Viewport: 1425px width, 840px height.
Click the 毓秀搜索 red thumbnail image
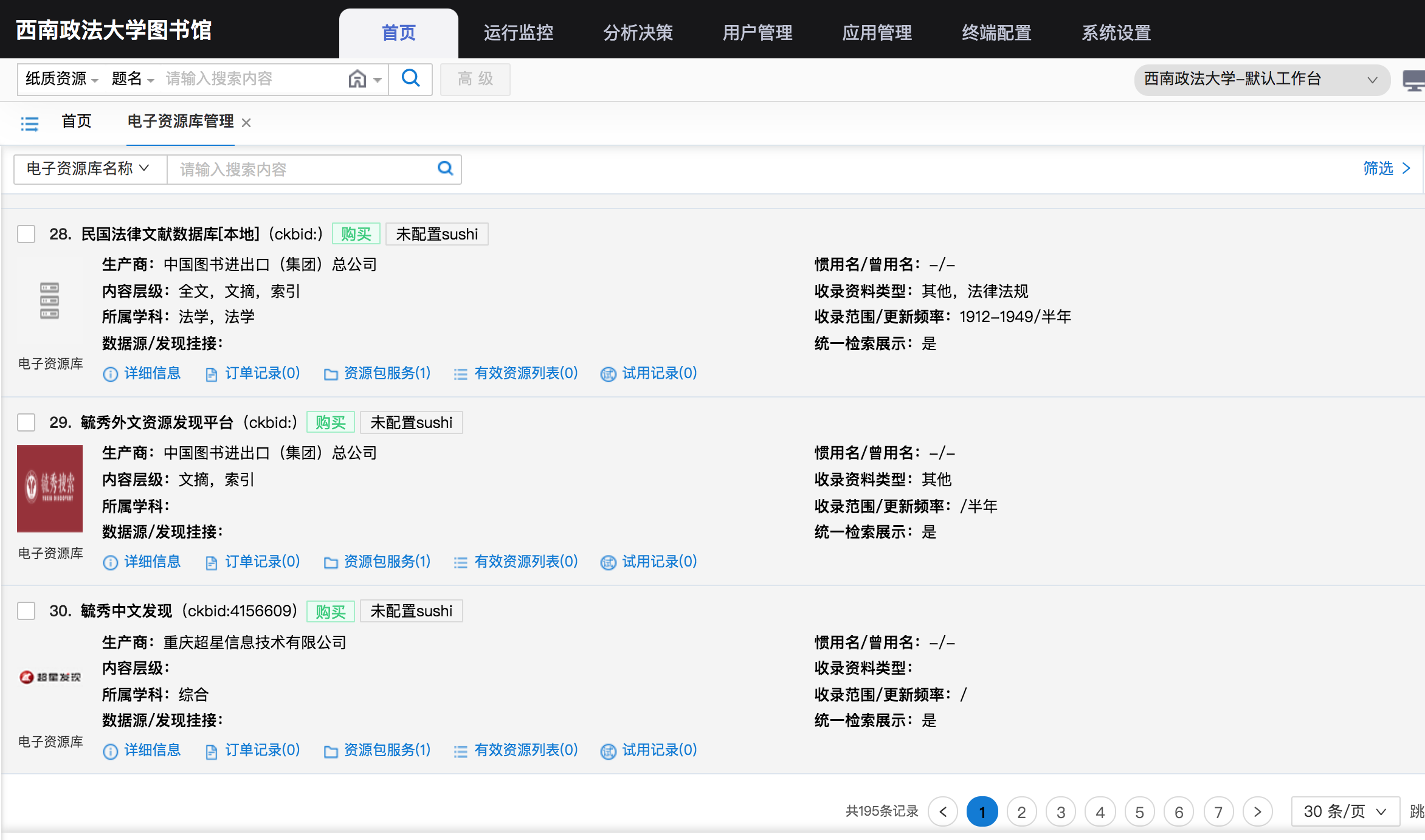click(50, 488)
